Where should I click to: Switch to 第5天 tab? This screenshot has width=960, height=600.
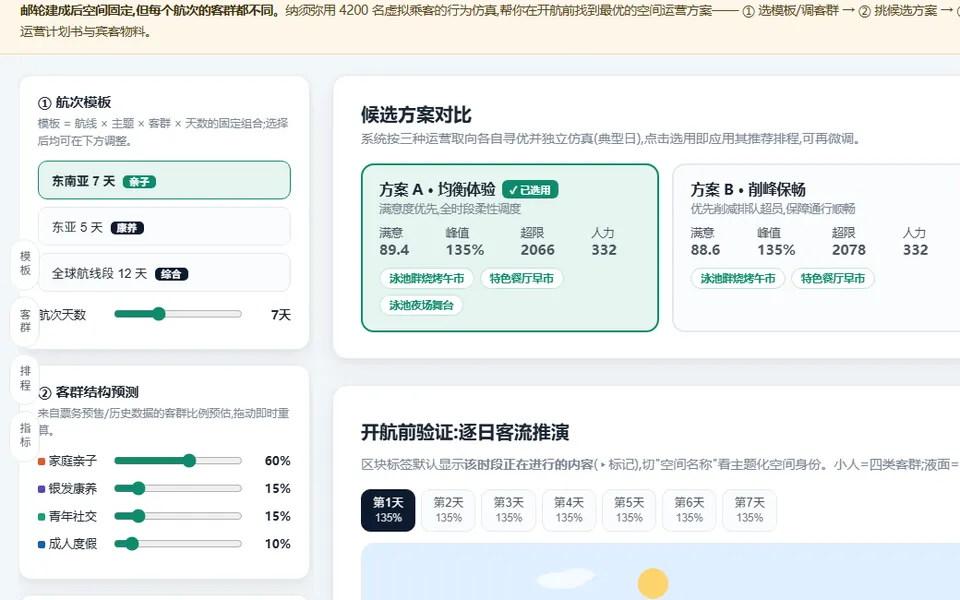coord(629,510)
